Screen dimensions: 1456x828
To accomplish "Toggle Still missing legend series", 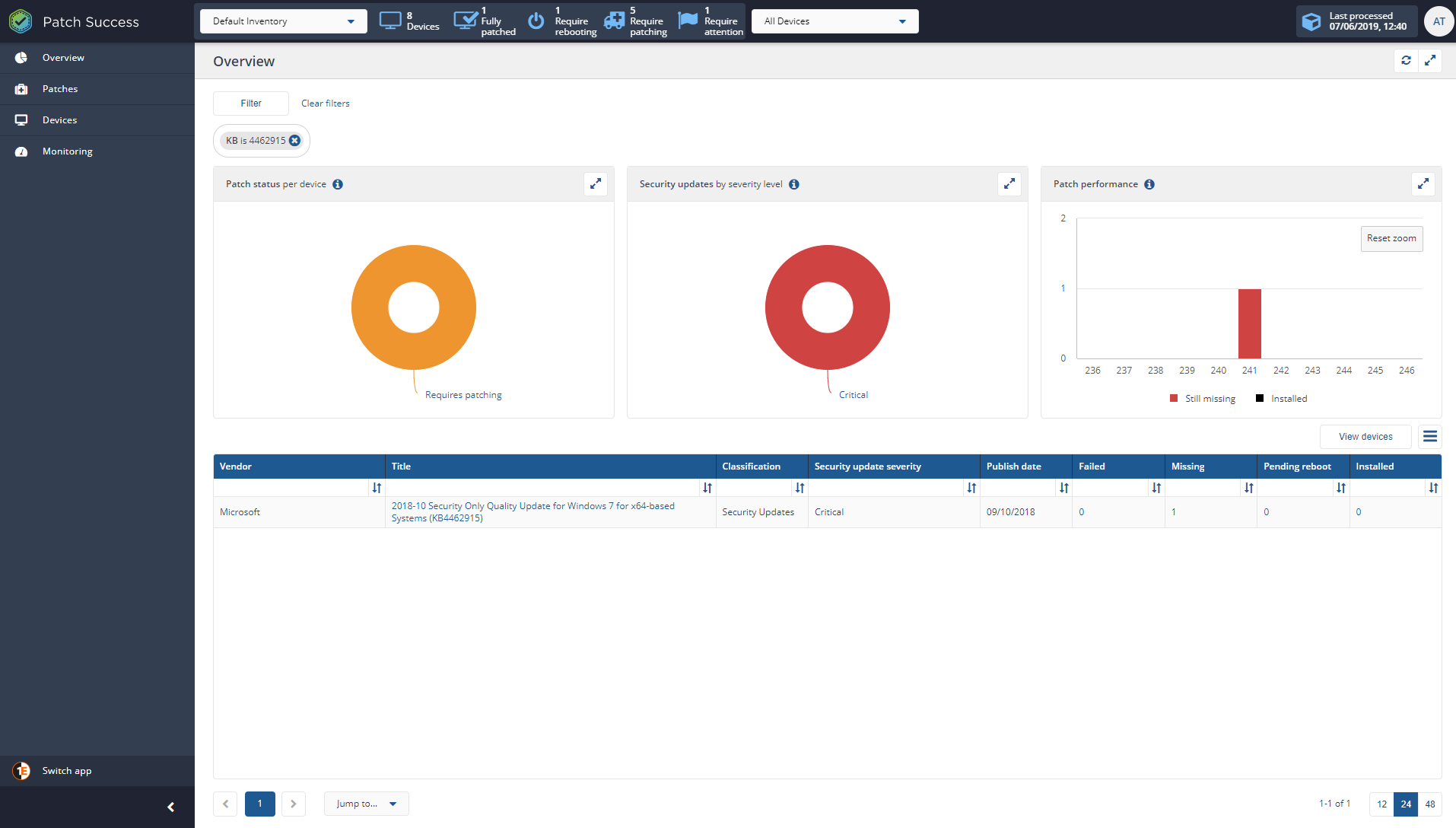I will (1203, 399).
